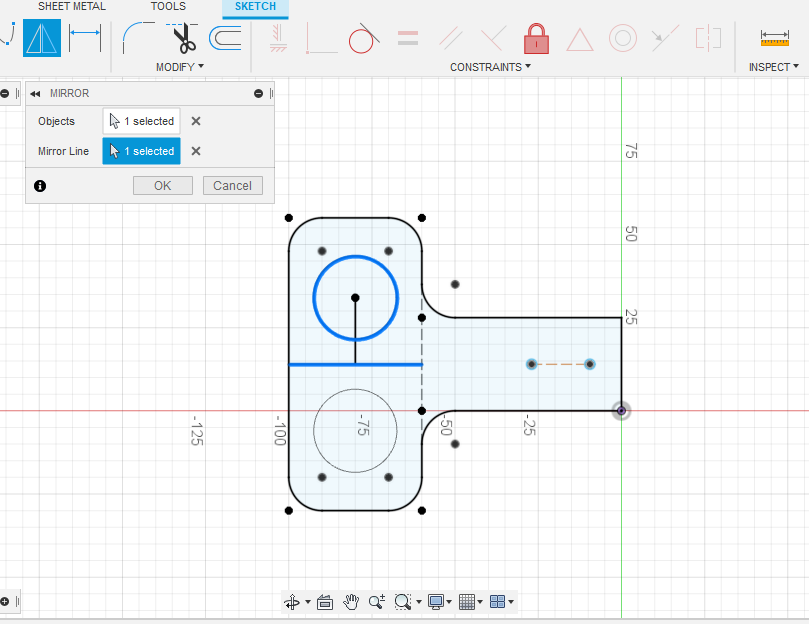Open the INSPECT dropdown menu
The height and width of the screenshot is (624, 809).
[774, 67]
